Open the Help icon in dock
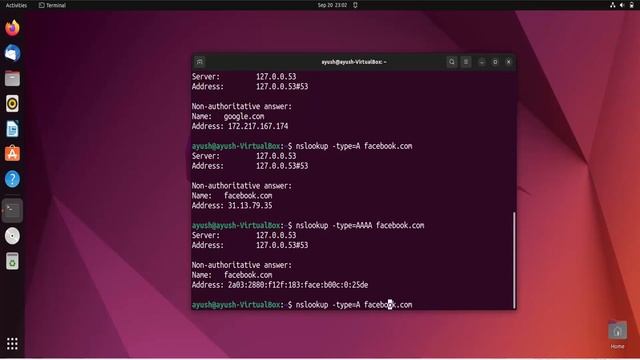This screenshot has width=640, height=360. (x=12, y=179)
